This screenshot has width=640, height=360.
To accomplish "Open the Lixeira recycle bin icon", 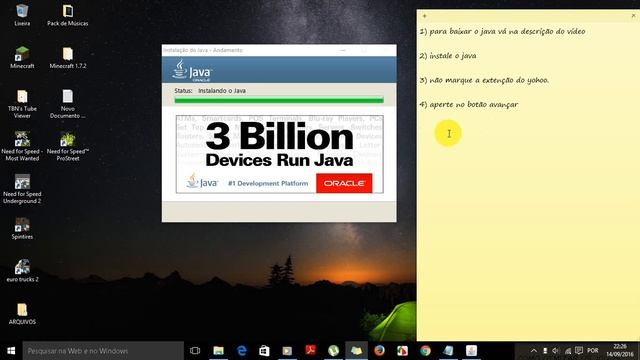I will point(22,15).
